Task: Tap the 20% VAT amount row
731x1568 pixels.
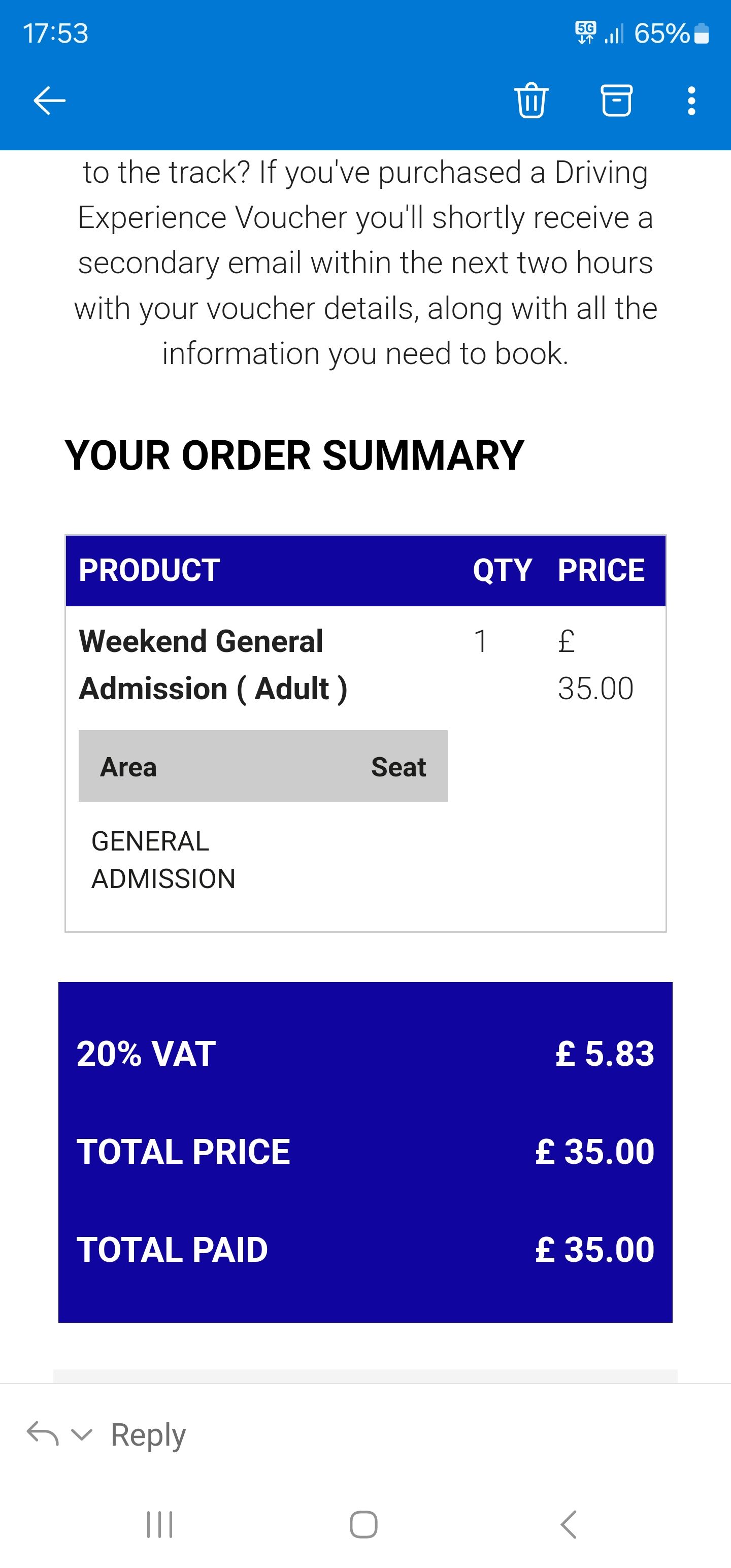Action: [365, 1054]
